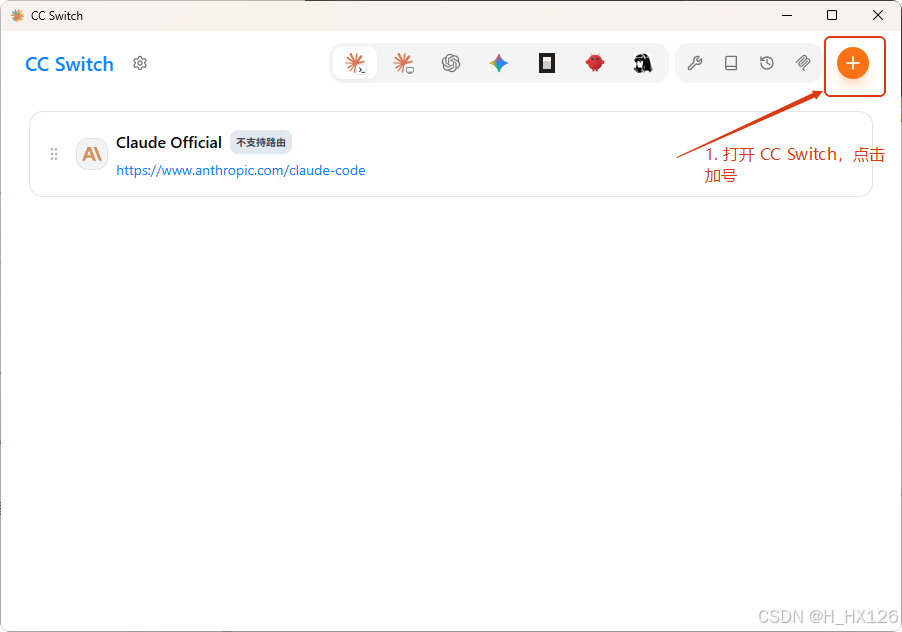
Task: Click the CC Switch blue title
Action: (70, 64)
